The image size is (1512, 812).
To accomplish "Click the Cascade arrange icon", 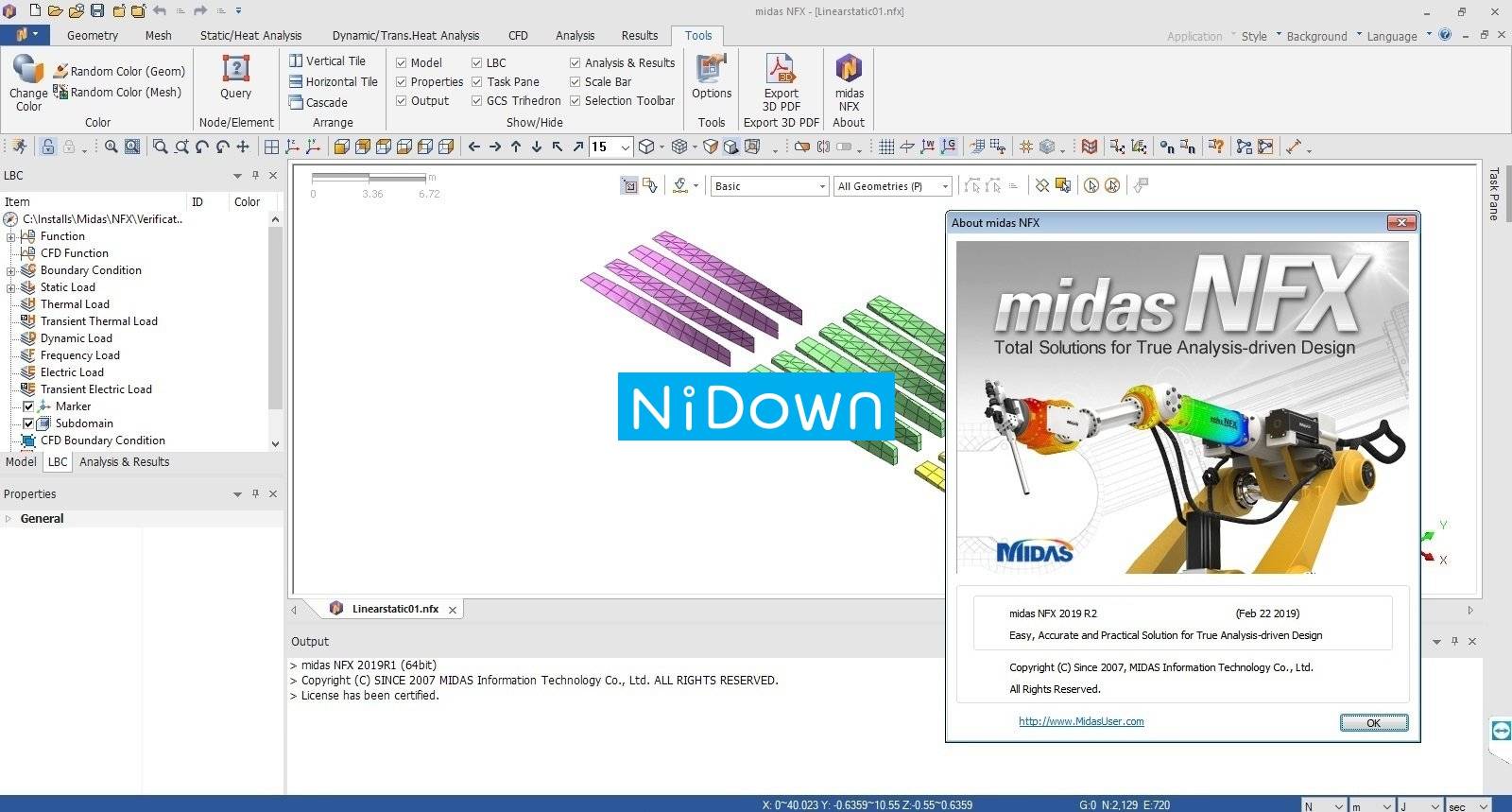I will click(296, 102).
